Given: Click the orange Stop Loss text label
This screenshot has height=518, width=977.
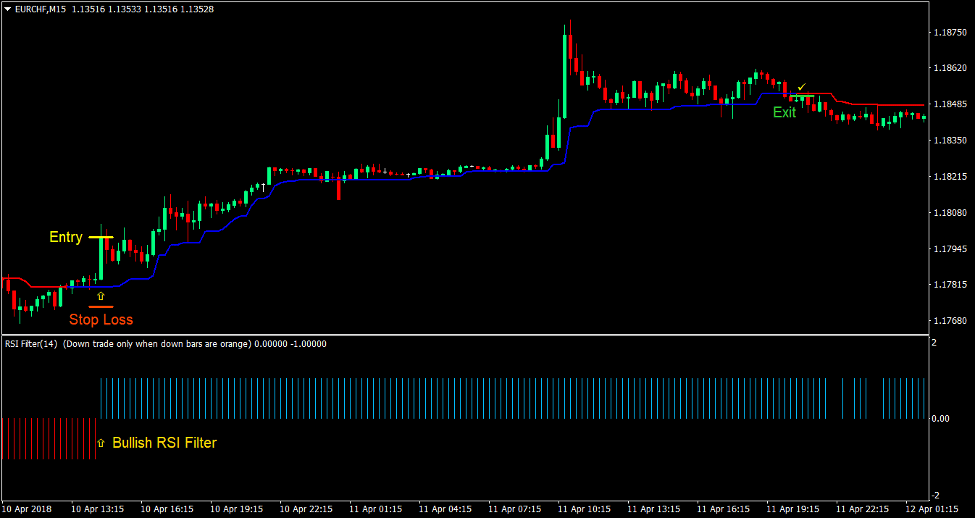Looking at the screenshot, I should coord(100,320).
